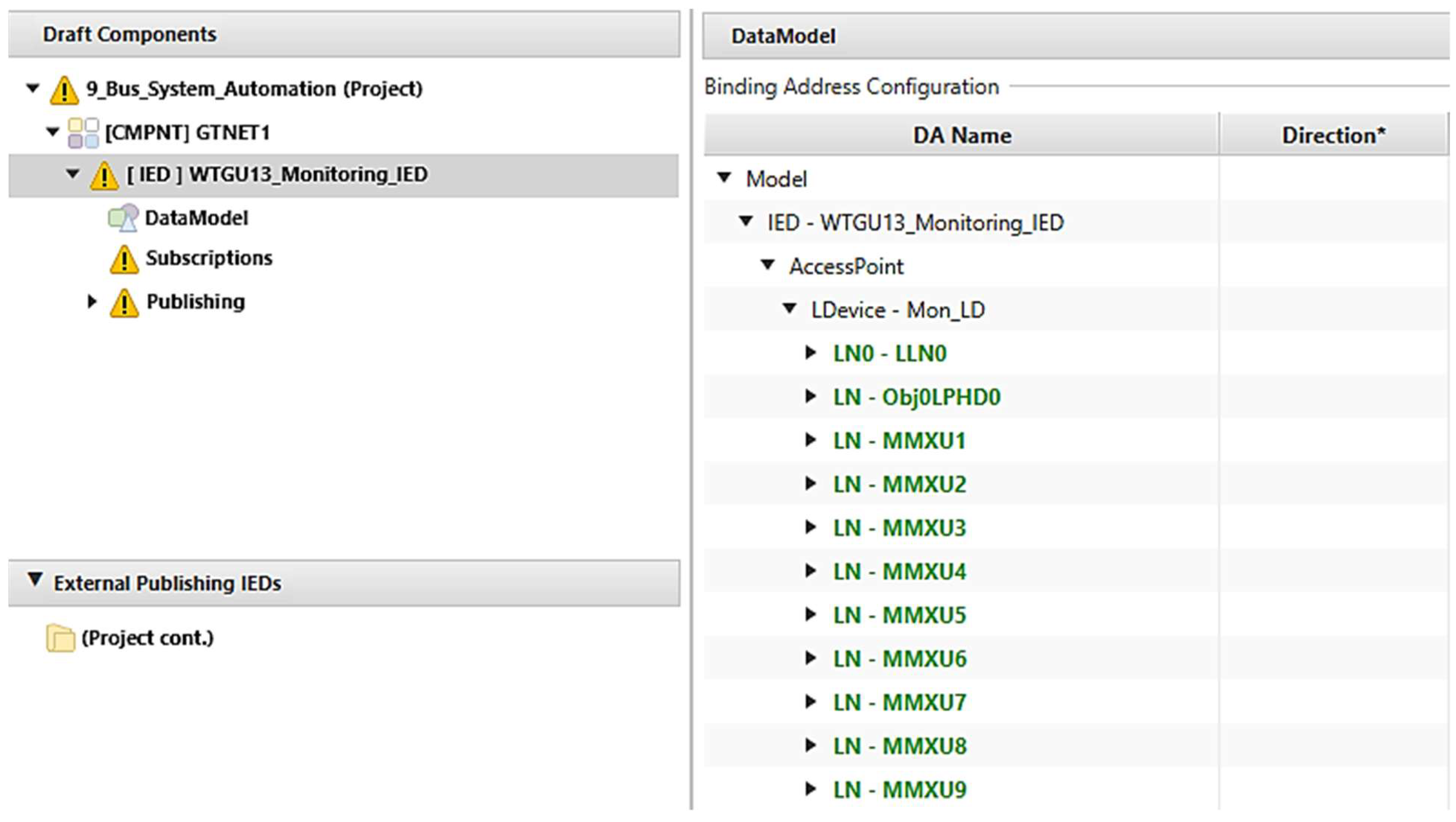Click the Subscriptions warning icon
Viewport: 1456px width, 822px height.
pyautogui.click(x=124, y=259)
